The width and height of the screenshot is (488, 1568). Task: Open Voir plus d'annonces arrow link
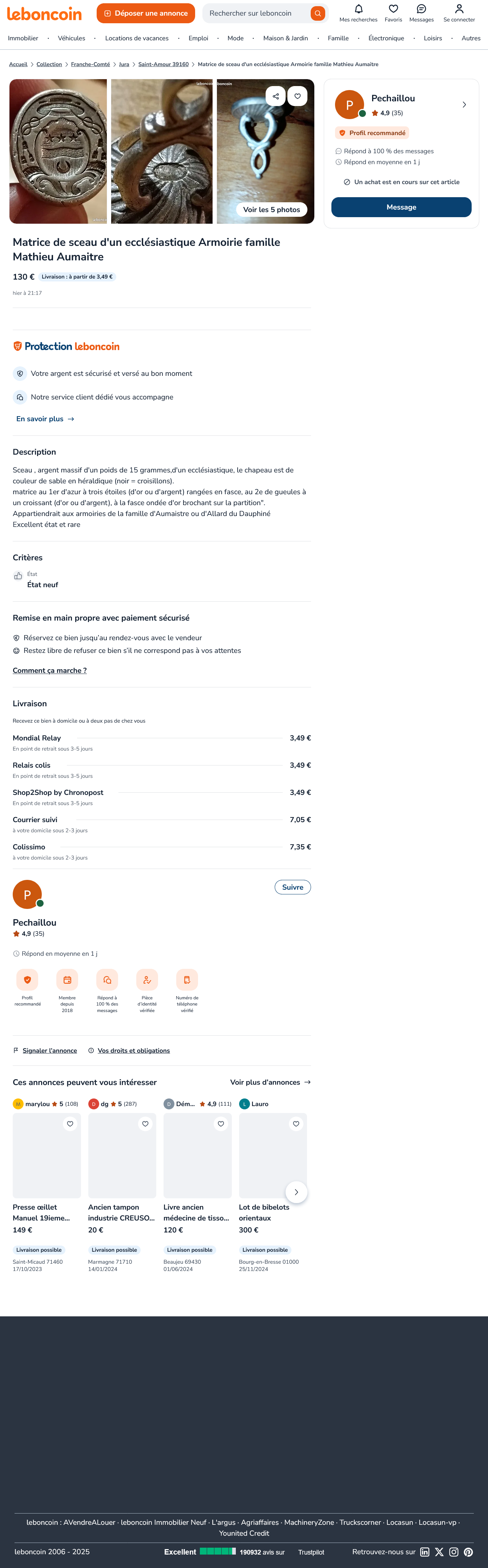[270, 1082]
